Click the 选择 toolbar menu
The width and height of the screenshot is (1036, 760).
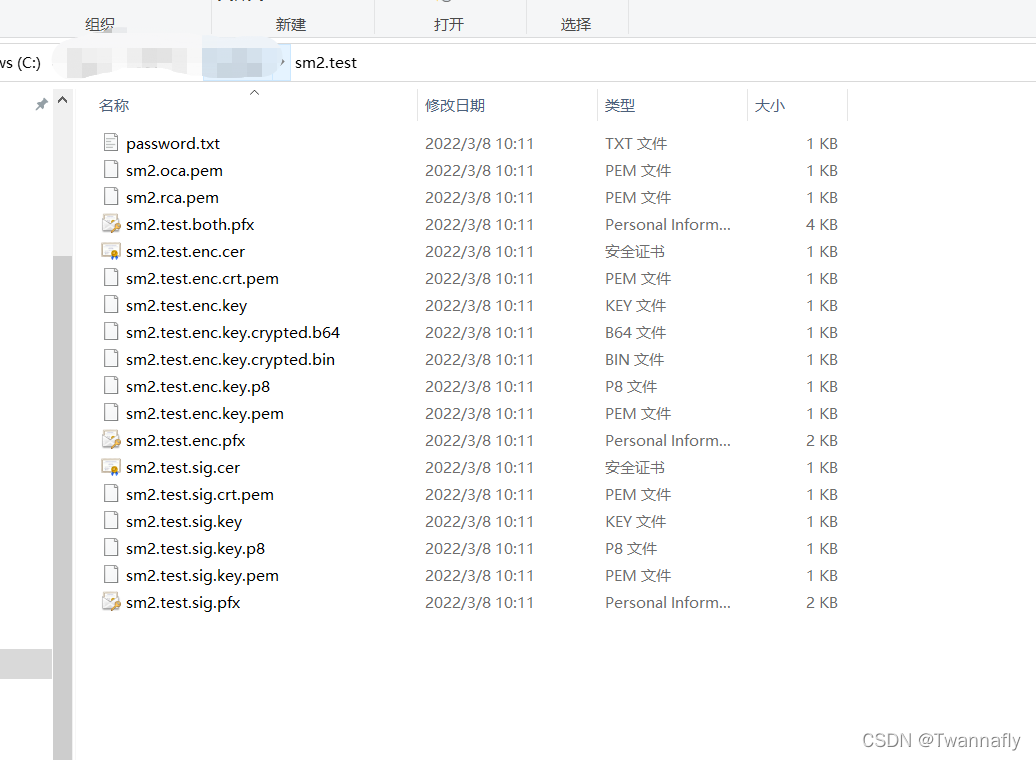point(577,24)
